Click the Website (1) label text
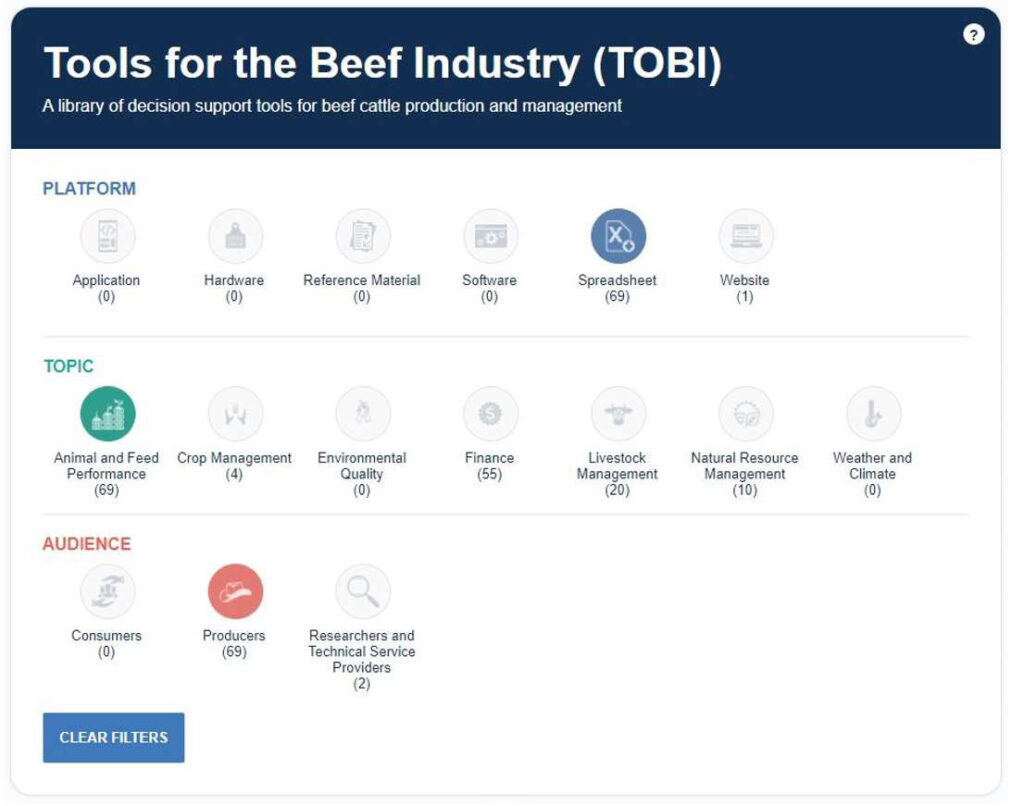1024x806 pixels. pos(745,289)
